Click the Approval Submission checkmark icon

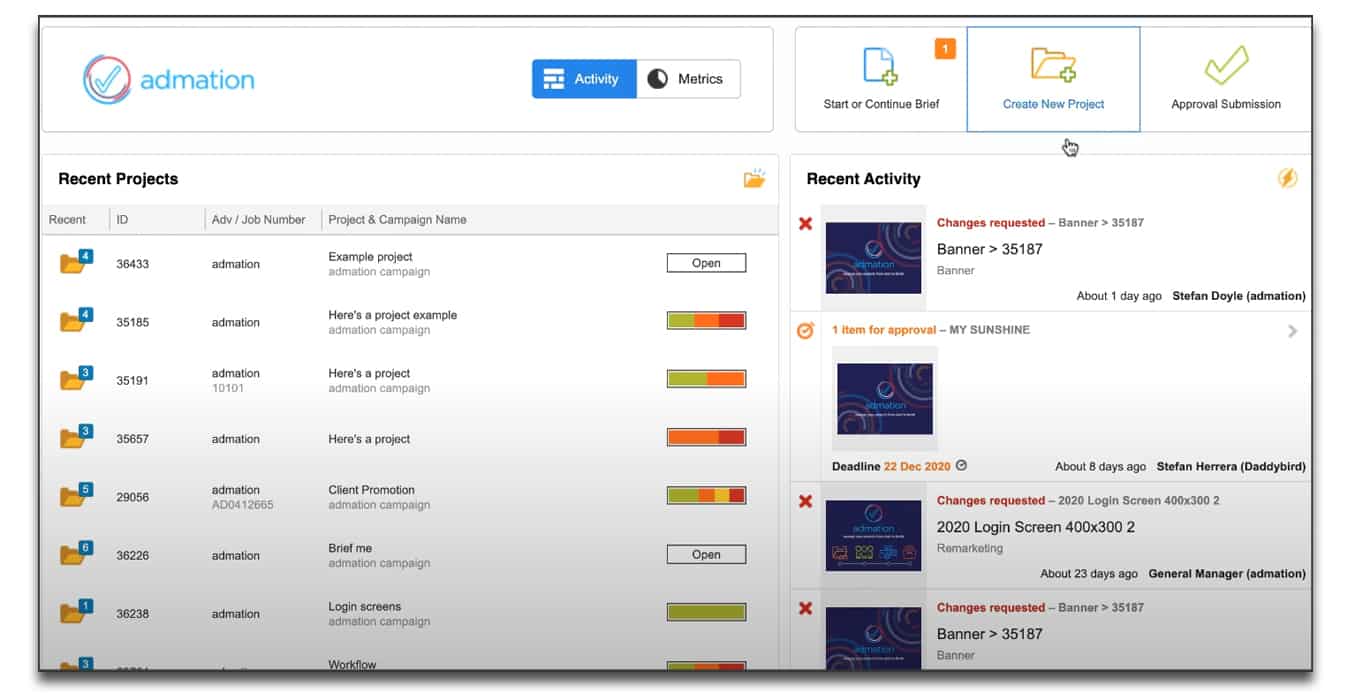(x=1226, y=65)
